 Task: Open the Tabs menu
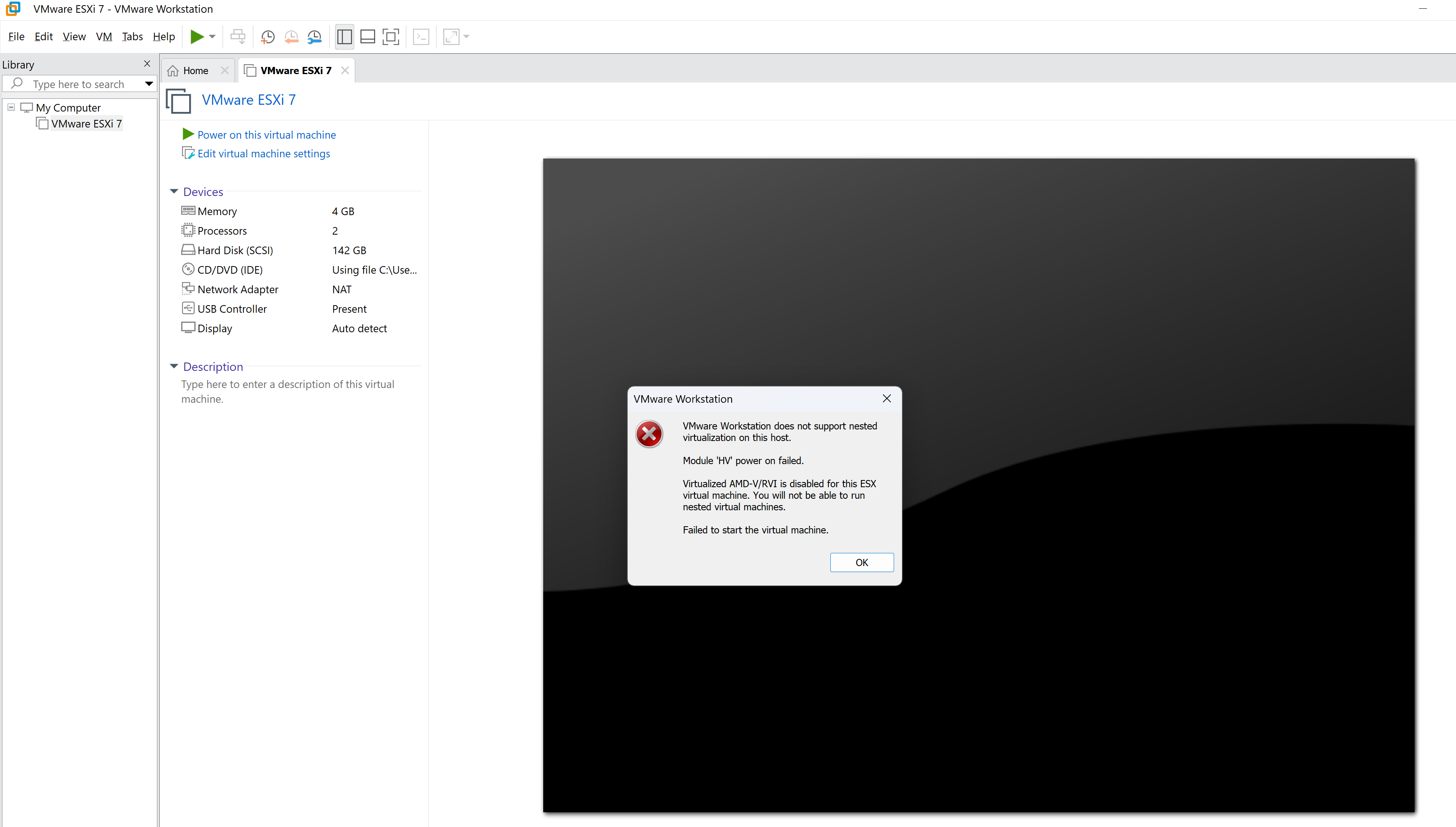tap(132, 37)
